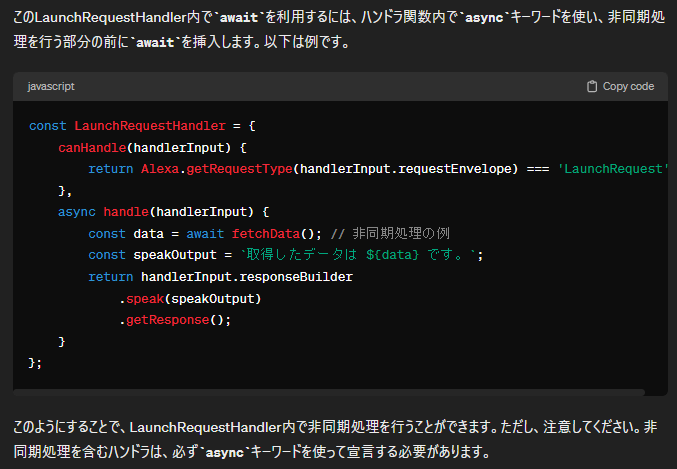Image resolution: width=677 pixels, height=469 pixels.
Task: Click the "fetchData" function call
Action: click(266, 234)
